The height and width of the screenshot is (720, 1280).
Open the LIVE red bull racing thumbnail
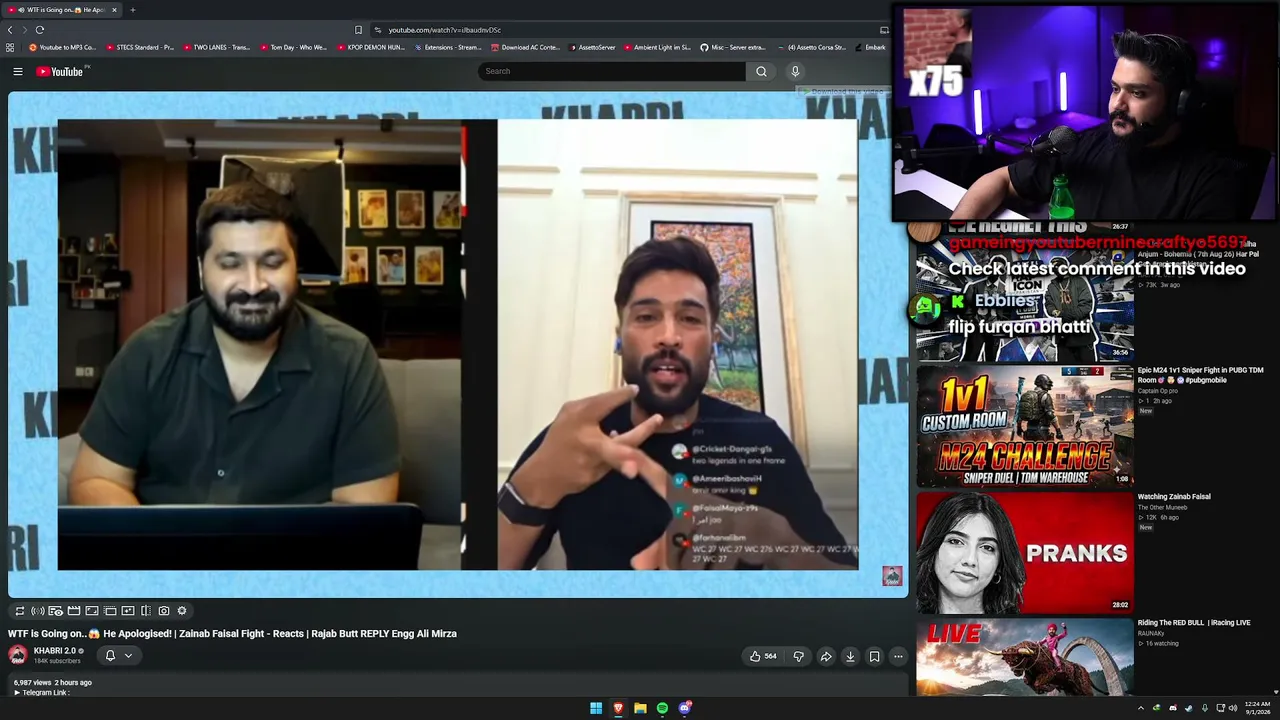click(1025, 656)
